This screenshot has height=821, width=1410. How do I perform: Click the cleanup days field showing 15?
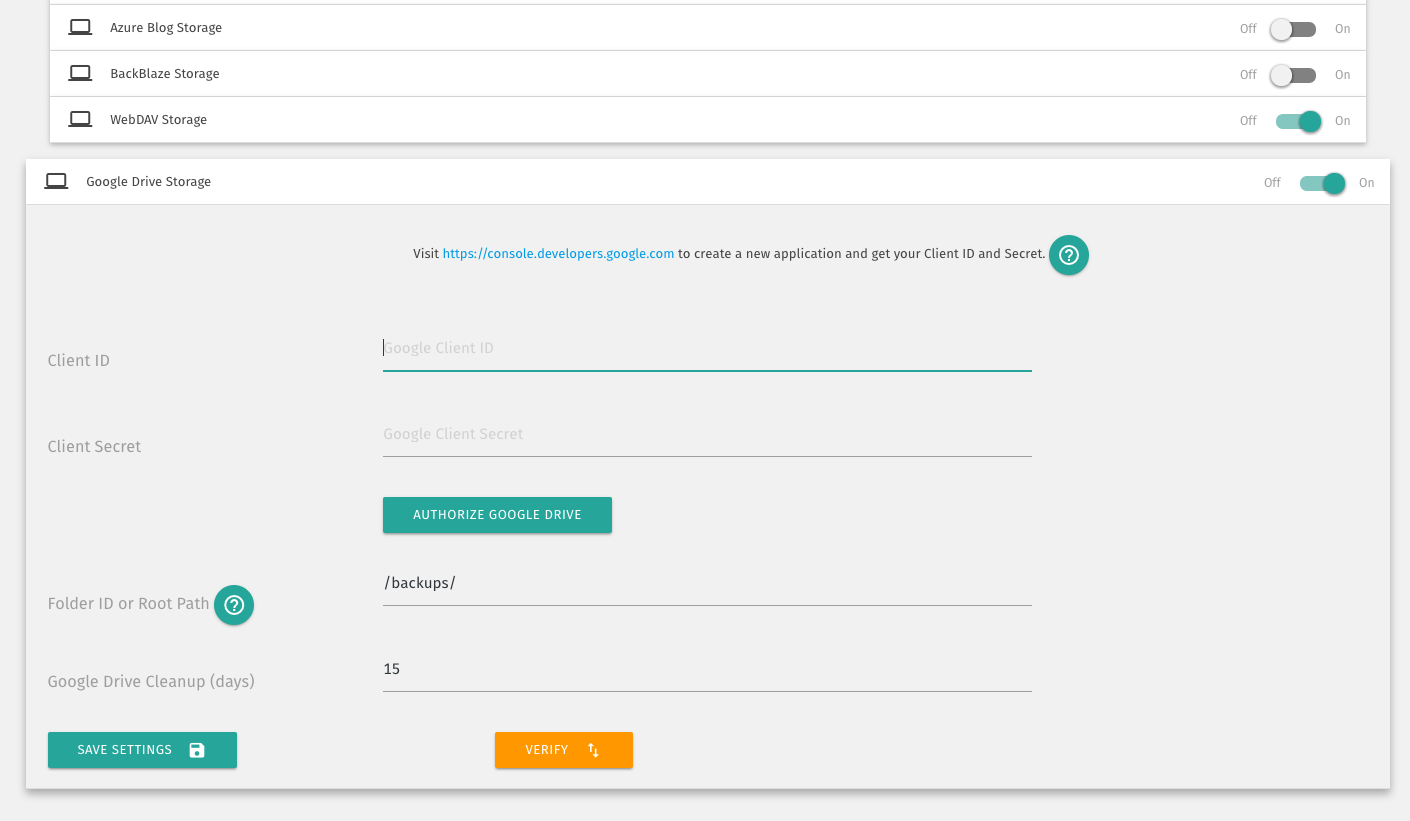[707, 669]
